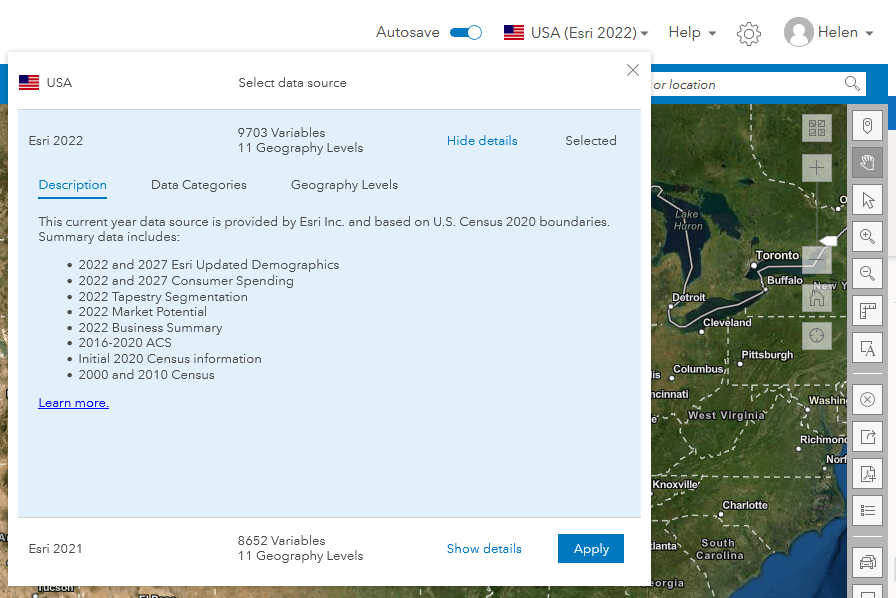Image resolution: width=896 pixels, height=598 pixels.
Task: Toggle the Autosave switch off
Action: click(465, 32)
